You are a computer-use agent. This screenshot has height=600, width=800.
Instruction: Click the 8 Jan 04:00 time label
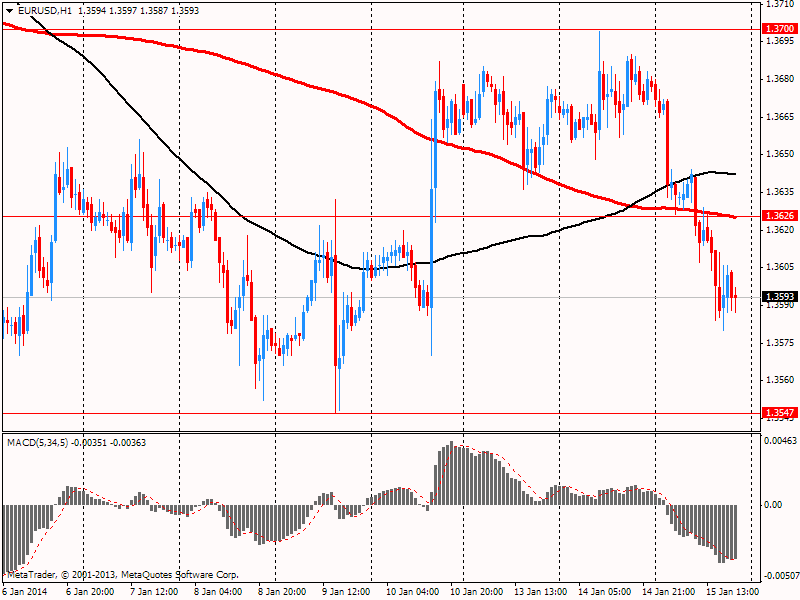(x=218, y=591)
